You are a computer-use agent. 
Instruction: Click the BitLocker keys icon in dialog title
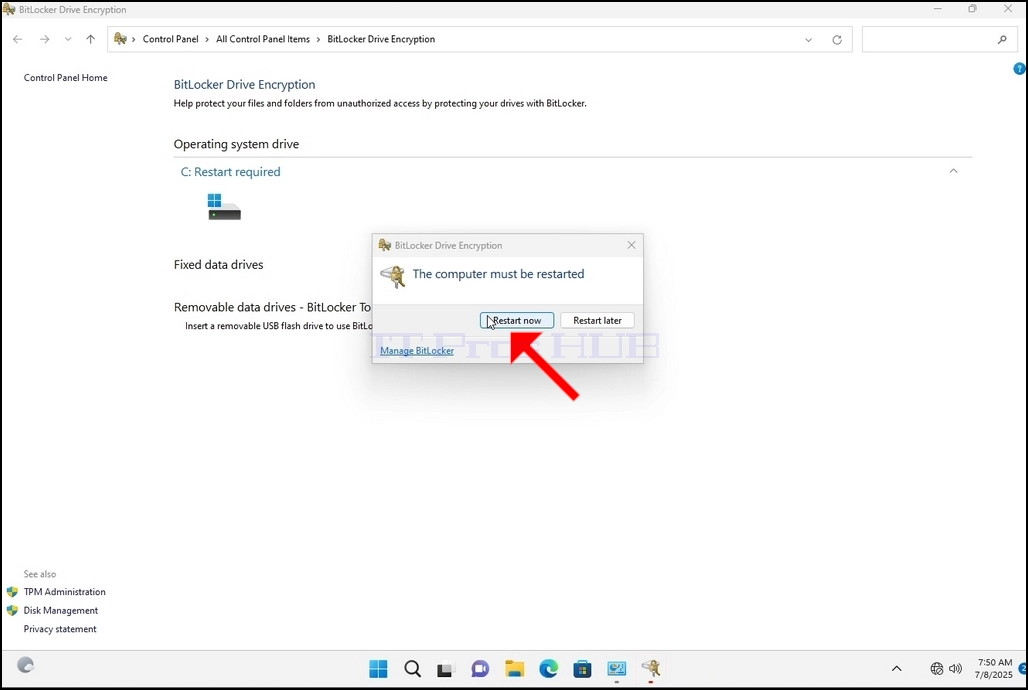pyautogui.click(x=385, y=245)
